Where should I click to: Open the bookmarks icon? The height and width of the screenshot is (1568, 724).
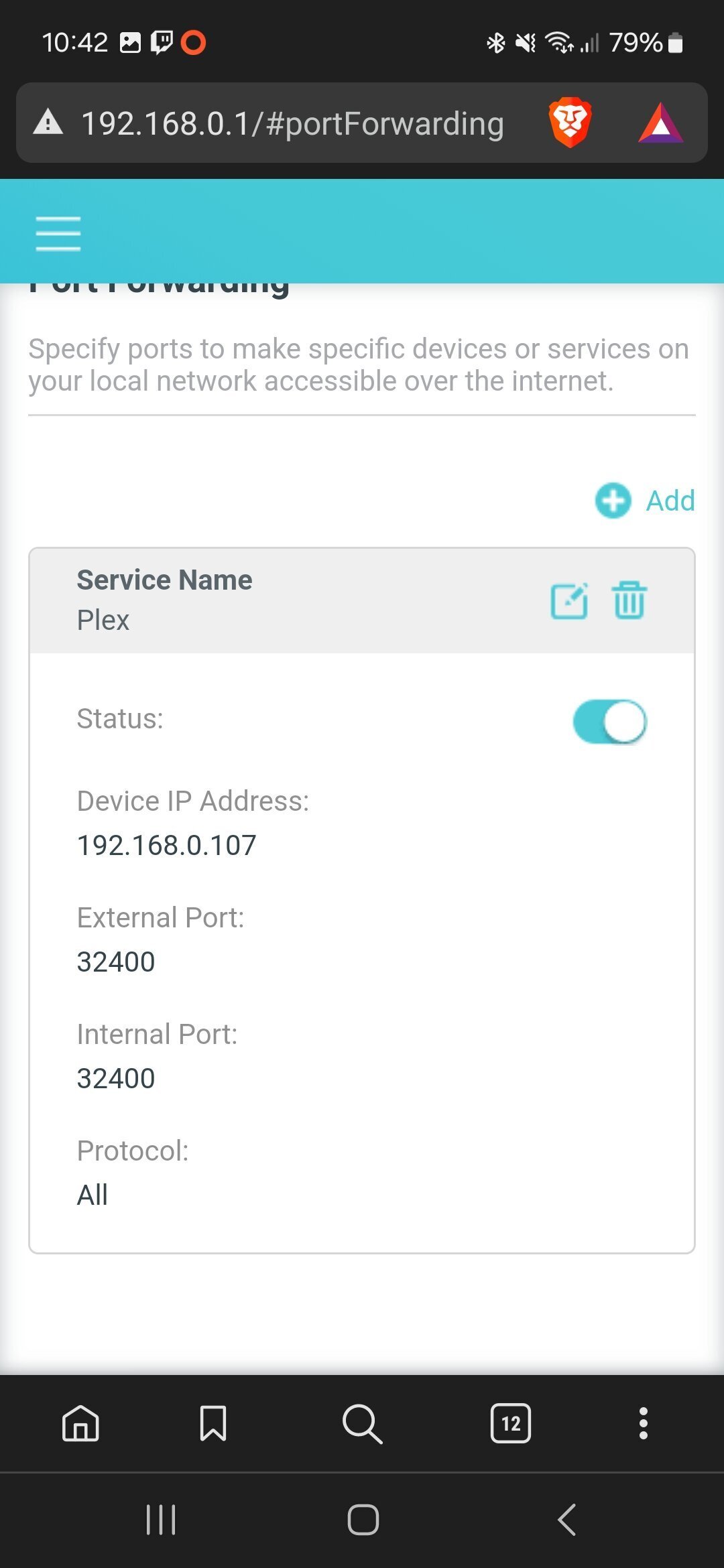[213, 1423]
